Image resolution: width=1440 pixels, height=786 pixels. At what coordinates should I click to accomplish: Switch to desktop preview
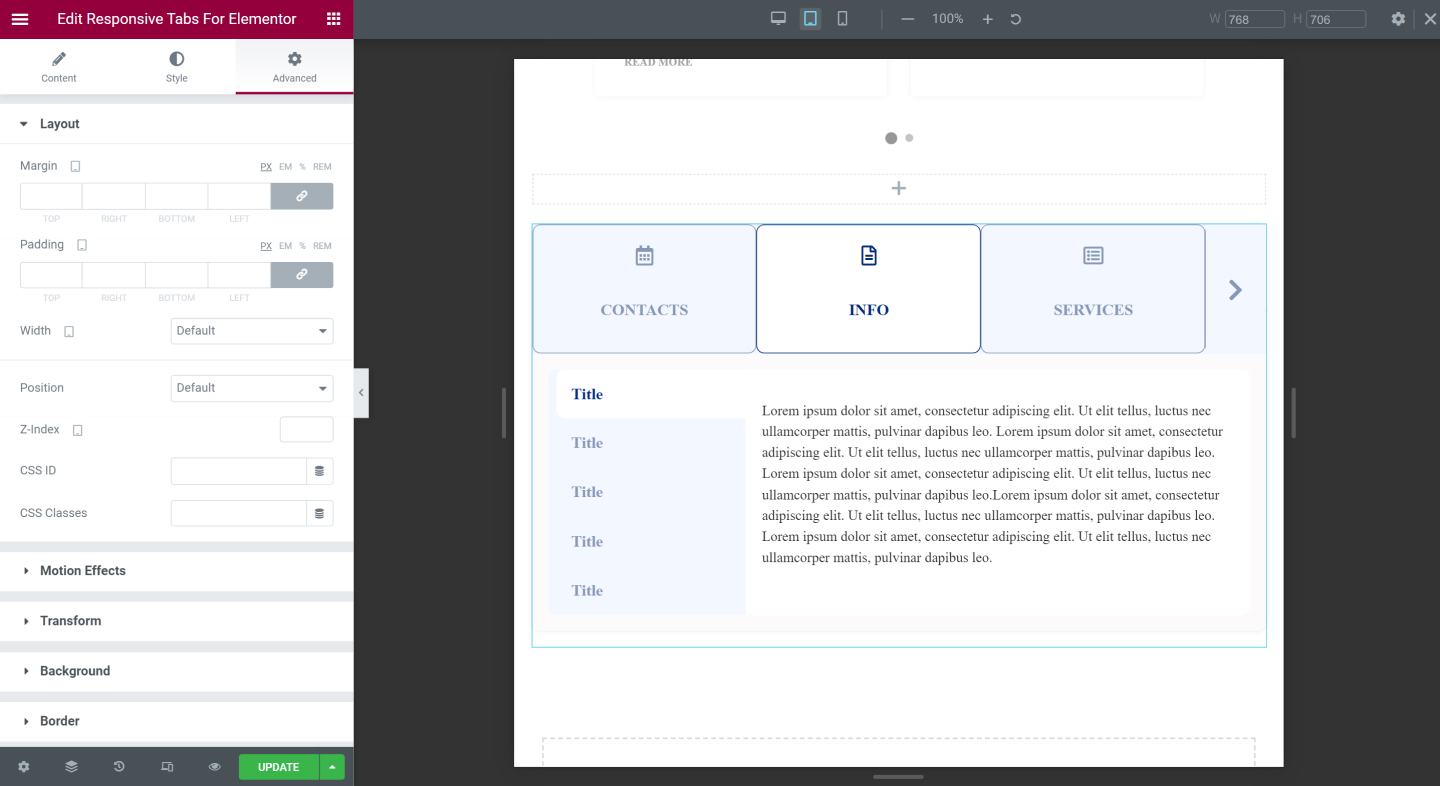click(778, 19)
